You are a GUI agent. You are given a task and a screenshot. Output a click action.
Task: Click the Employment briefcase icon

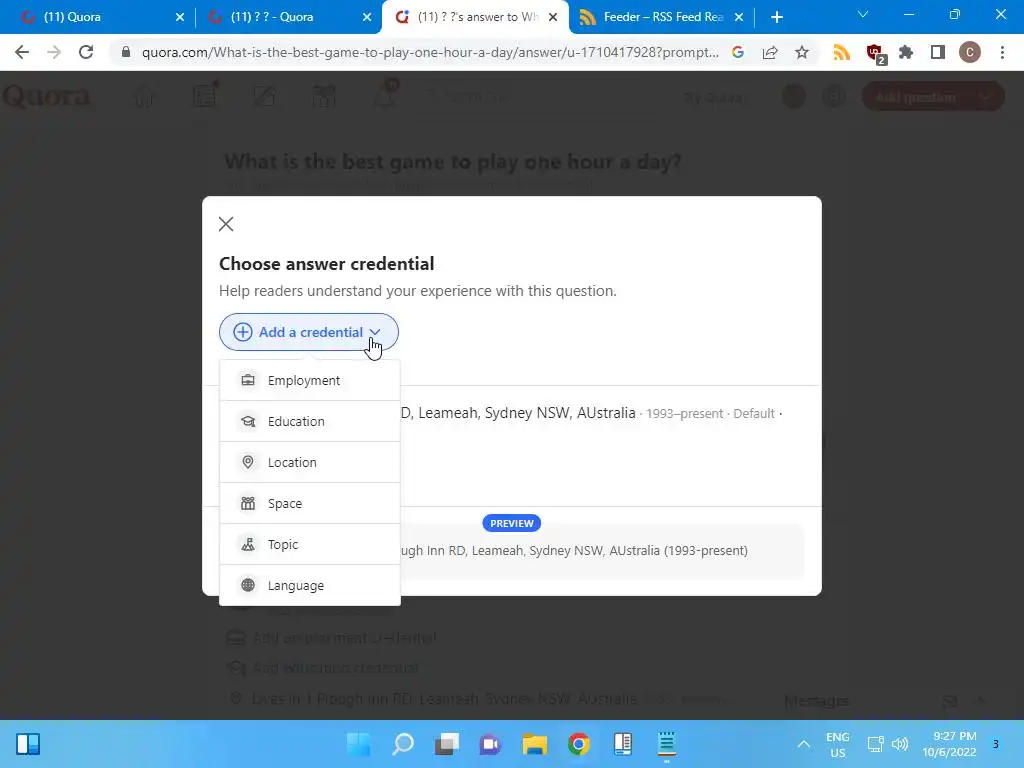point(248,380)
